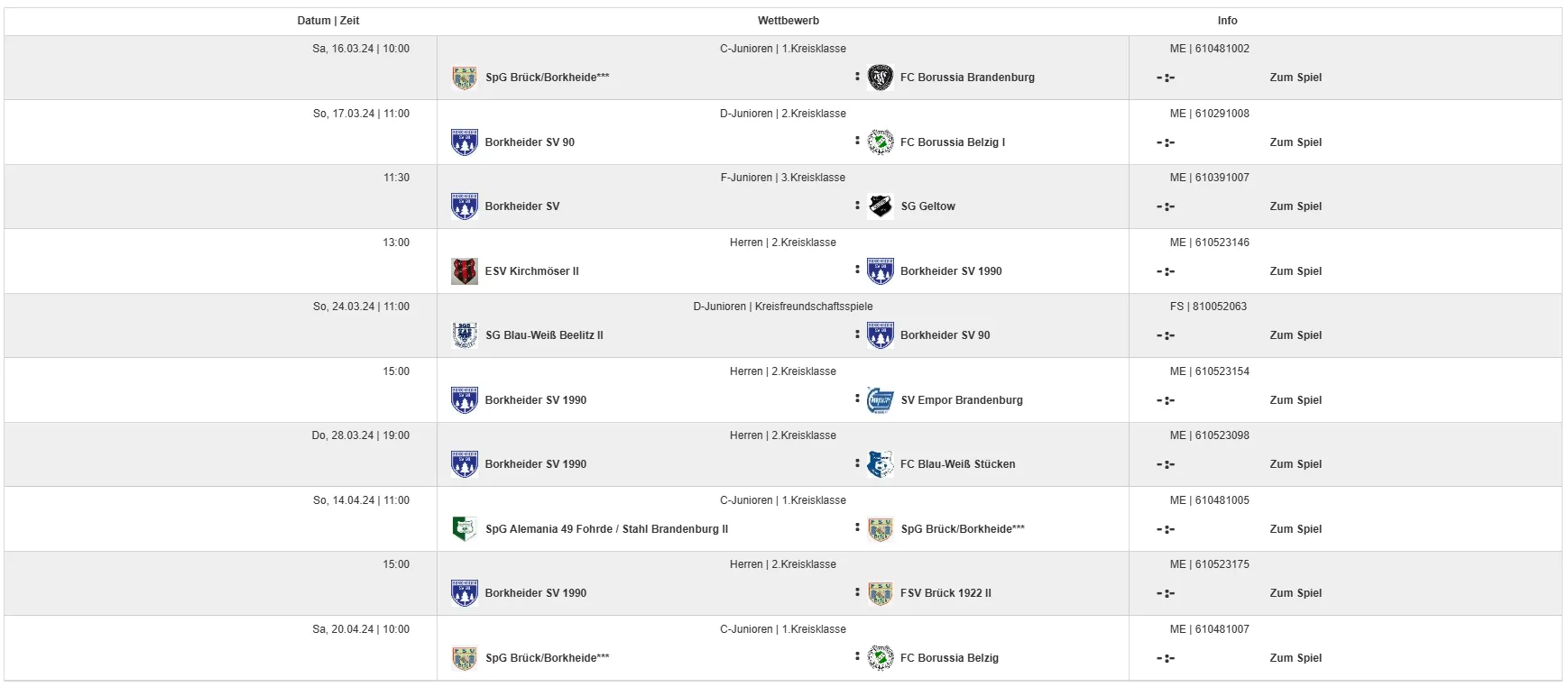Click SG Blau-Weiß Beelitz II crest
Viewport: 1568px width, 687px height.
pyautogui.click(x=465, y=335)
